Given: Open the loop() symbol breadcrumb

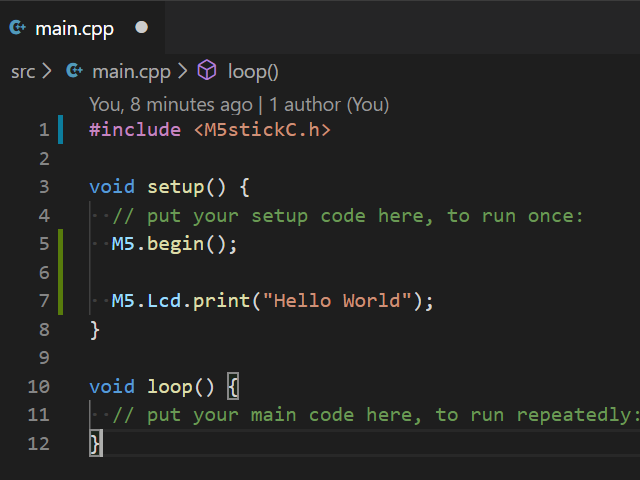Looking at the screenshot, I should [252, 71].
